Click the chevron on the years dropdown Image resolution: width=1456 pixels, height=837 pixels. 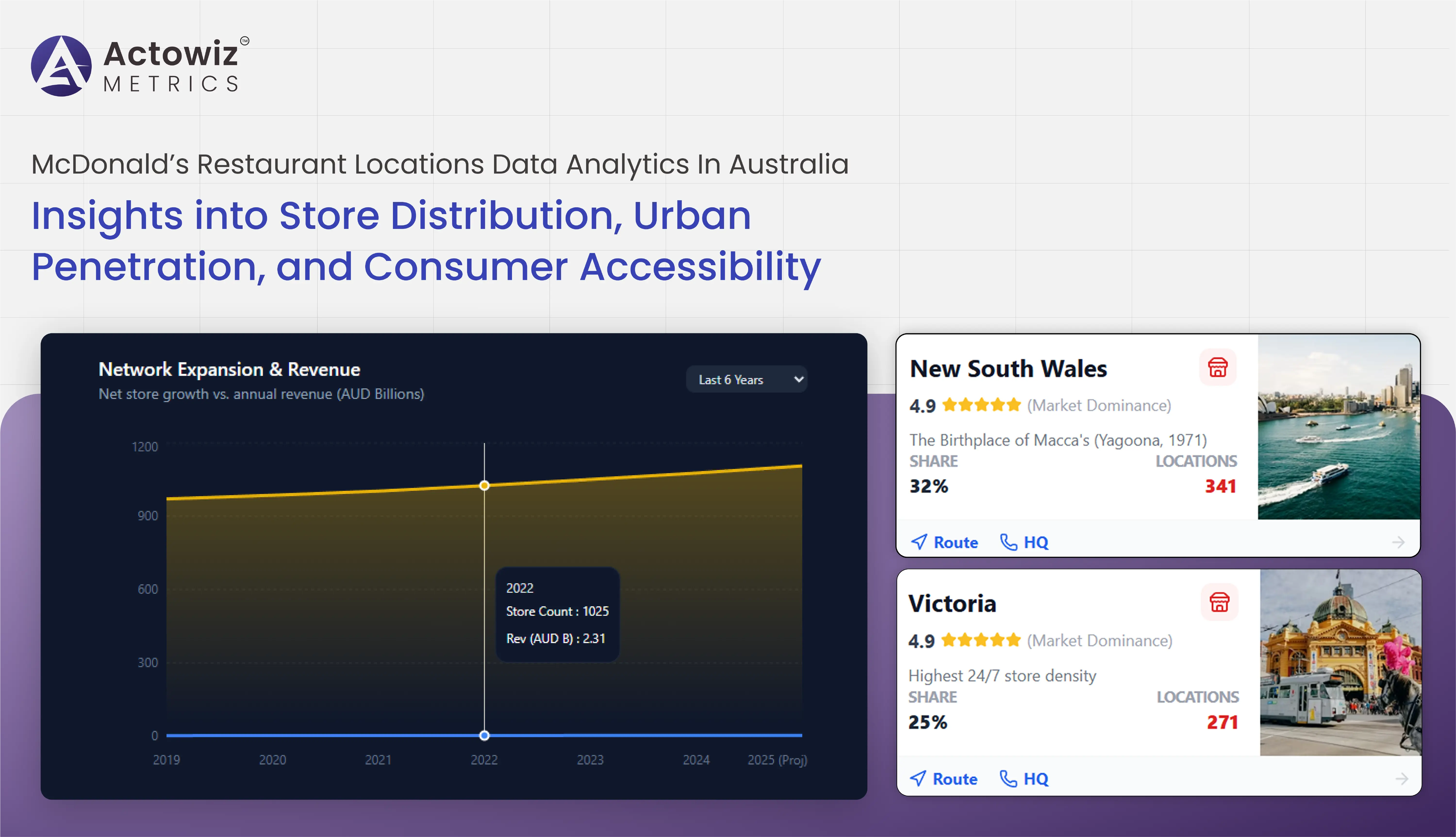[x=798, y=379]
